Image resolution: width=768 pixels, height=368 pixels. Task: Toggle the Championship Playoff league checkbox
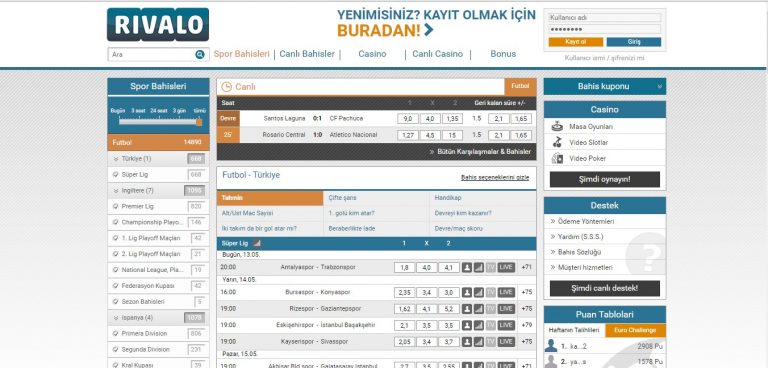pyautogui.click(x=116, y=222)
